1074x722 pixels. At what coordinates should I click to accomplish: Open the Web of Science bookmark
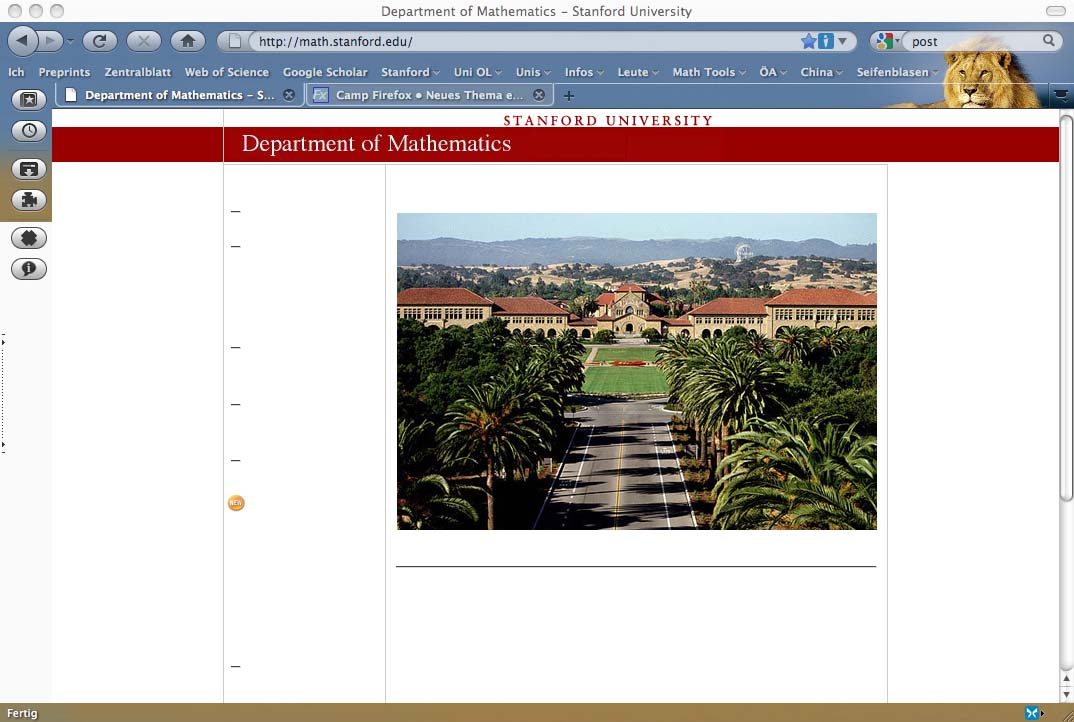tap(227, 72)
